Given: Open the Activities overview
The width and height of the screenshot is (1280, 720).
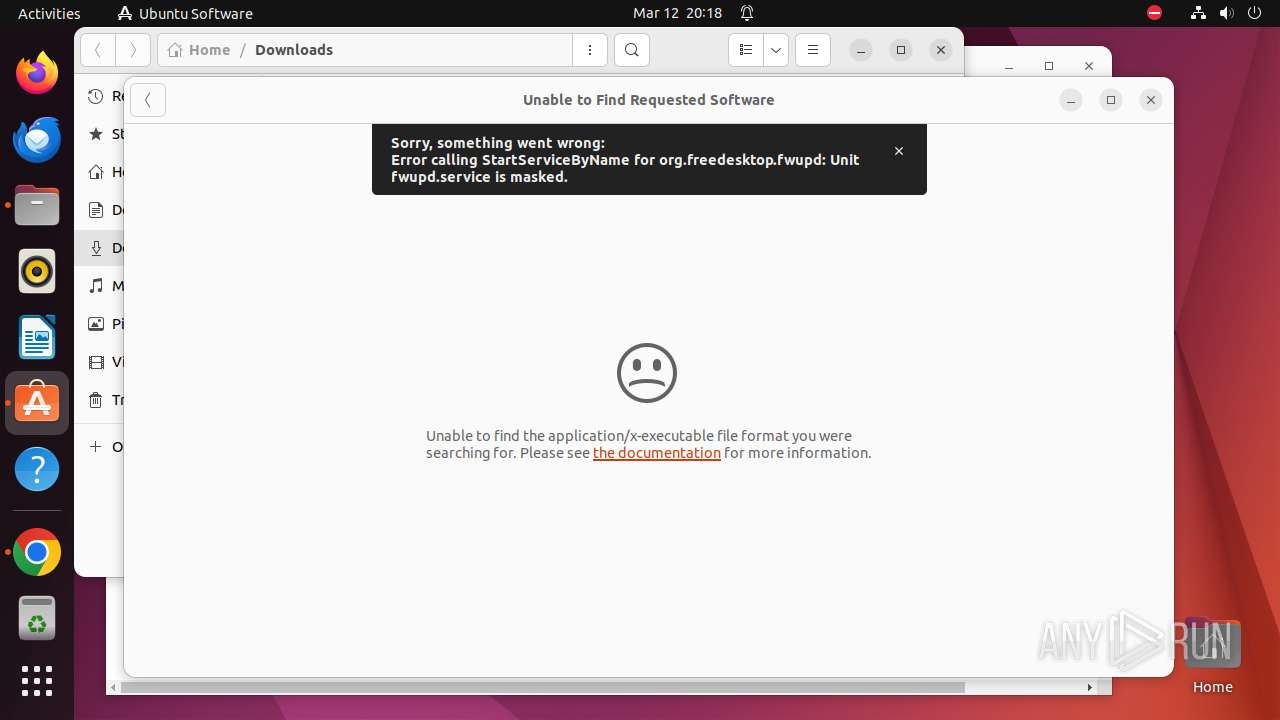Looking at the screenshot, I should pyautogui.click(x=49, y=13).
